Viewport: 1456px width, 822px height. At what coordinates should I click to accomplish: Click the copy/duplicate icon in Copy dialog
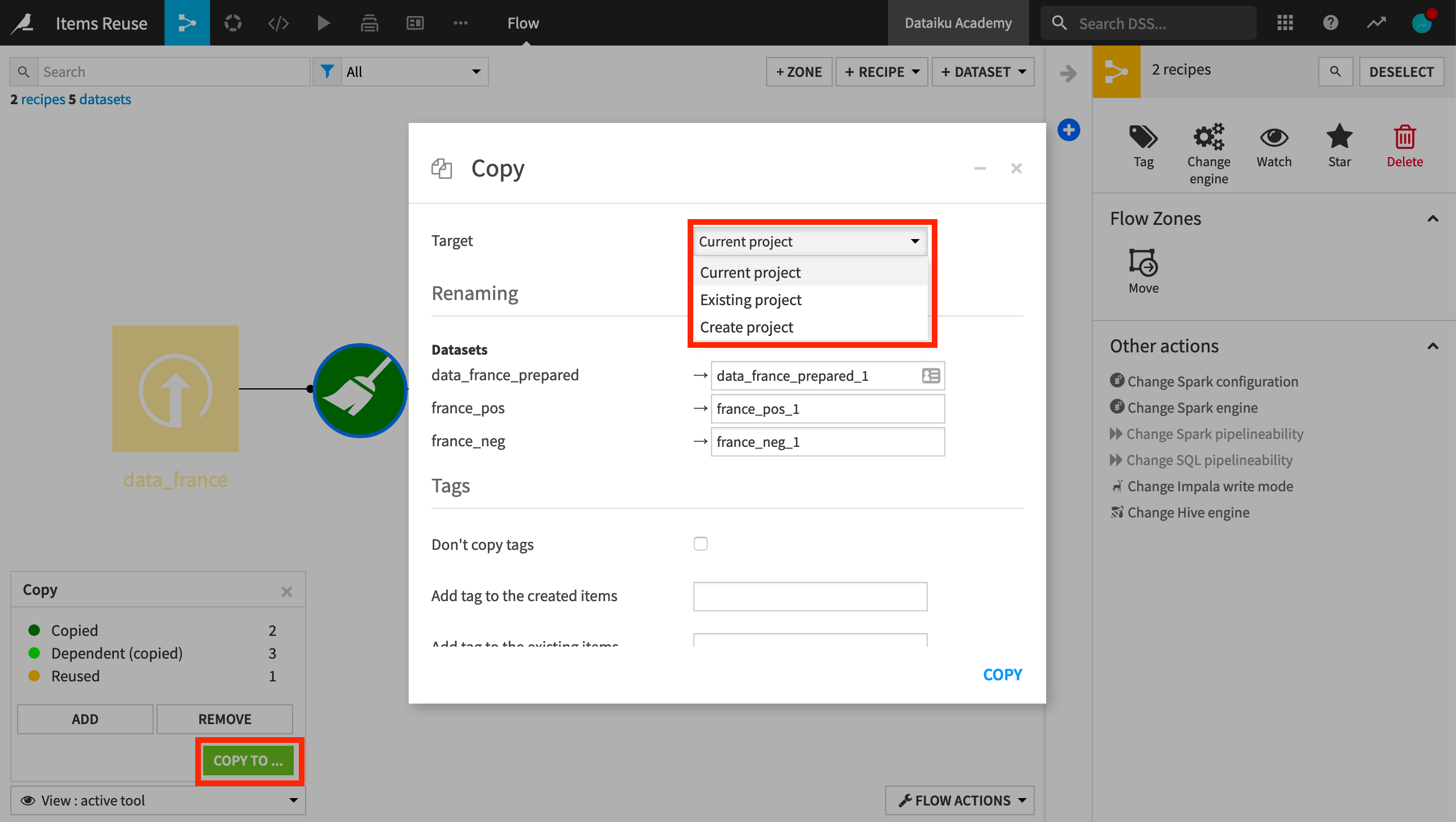pos(443,167)
